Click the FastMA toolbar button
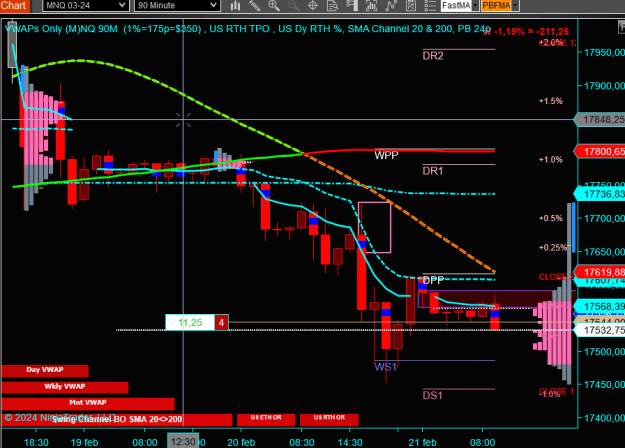The height and width of the screenshot is (448, 625). [x=456, y=5]
